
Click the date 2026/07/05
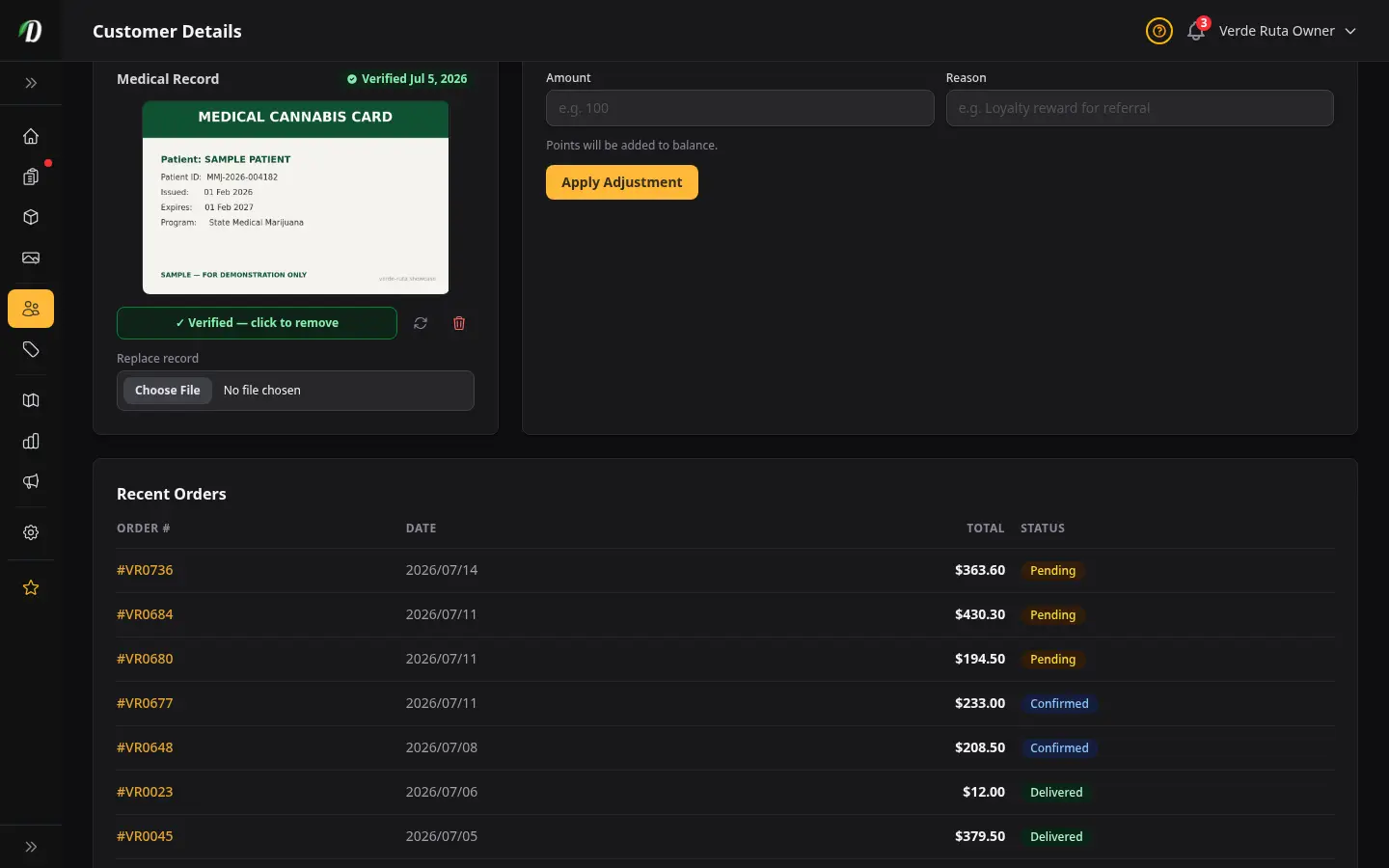tap(442, 836)
